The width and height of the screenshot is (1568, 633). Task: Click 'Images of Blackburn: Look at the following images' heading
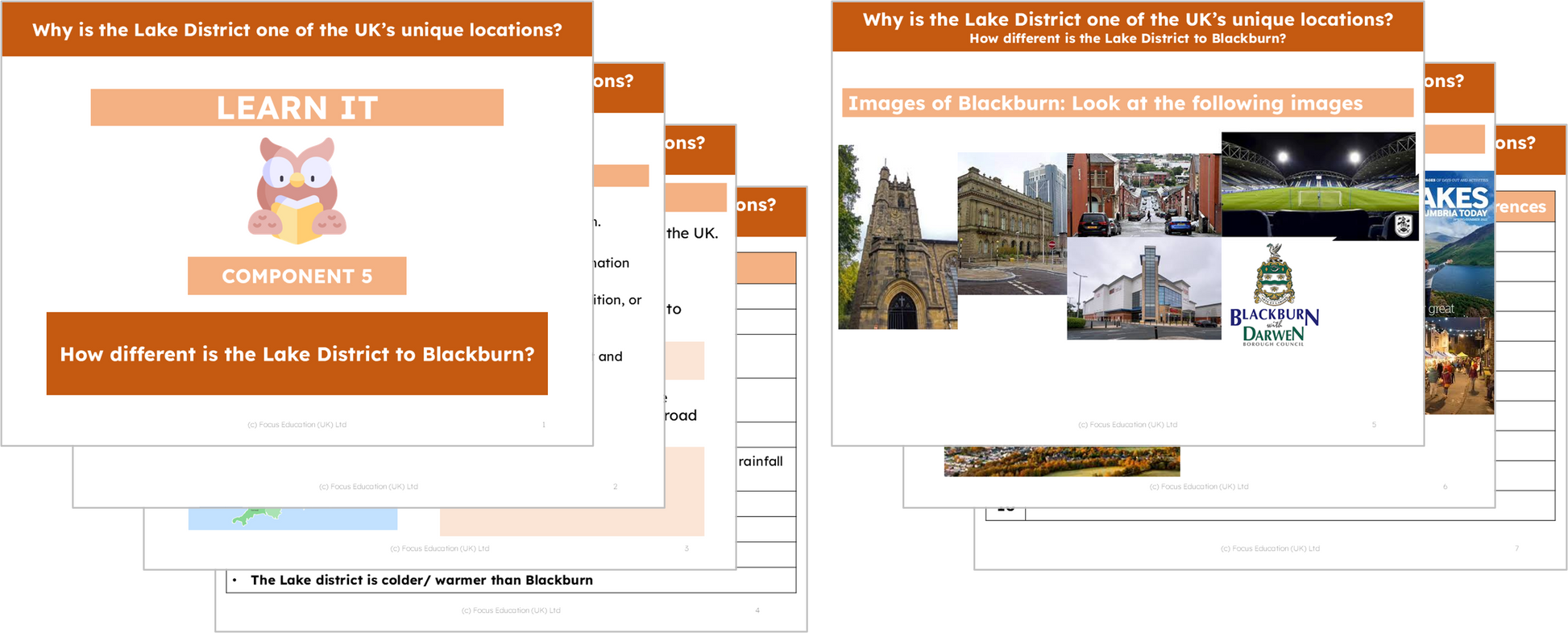(1128, 103)
